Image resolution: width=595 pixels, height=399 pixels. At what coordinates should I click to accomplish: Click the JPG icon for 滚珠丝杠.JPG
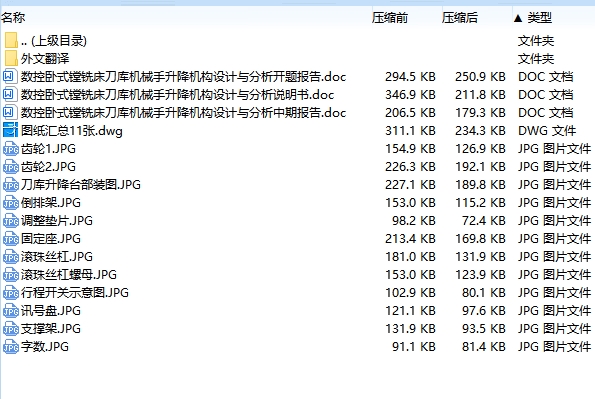tap(11, 257)
